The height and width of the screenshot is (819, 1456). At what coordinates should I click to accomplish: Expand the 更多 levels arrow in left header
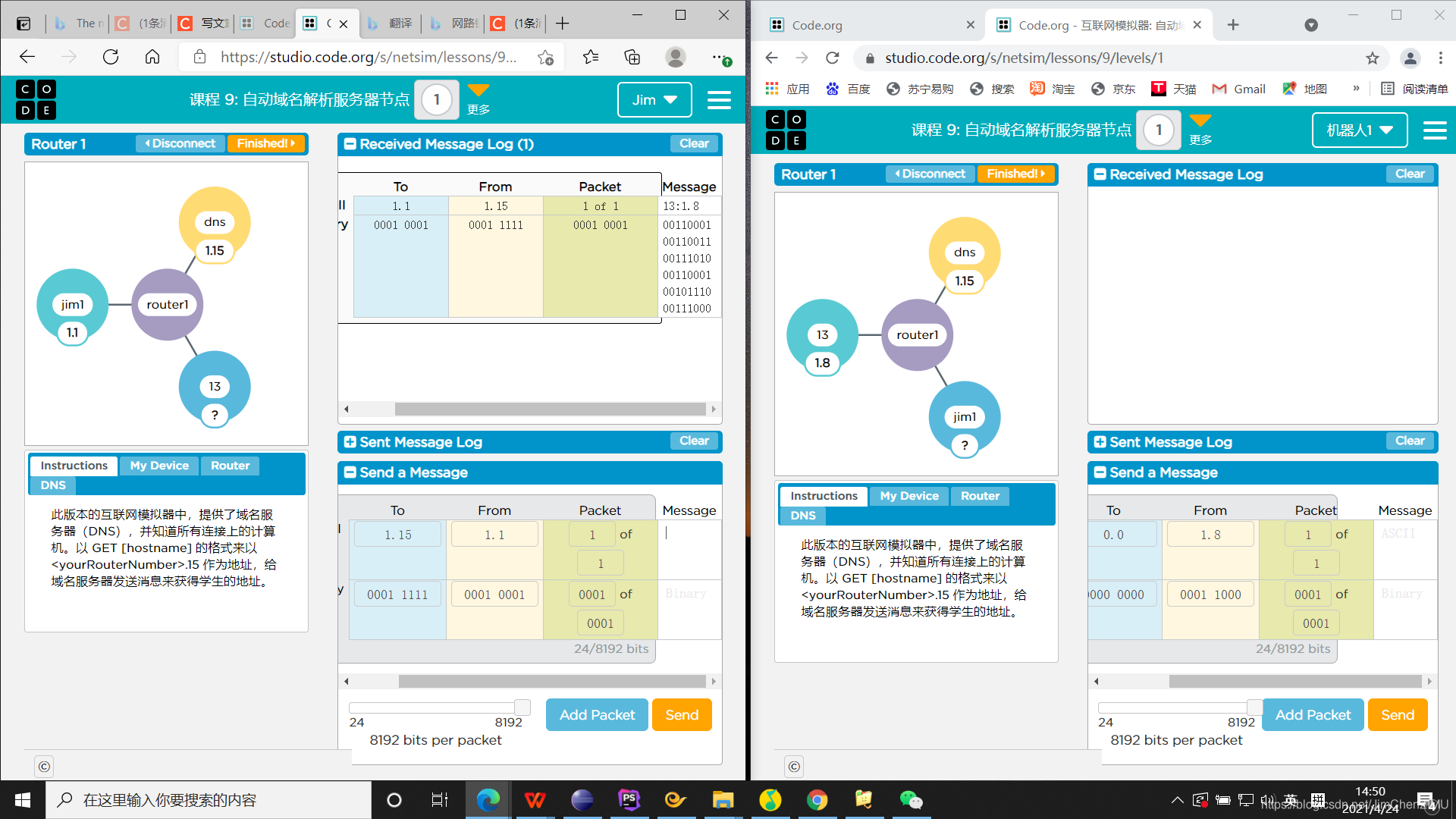click(479, 91)
